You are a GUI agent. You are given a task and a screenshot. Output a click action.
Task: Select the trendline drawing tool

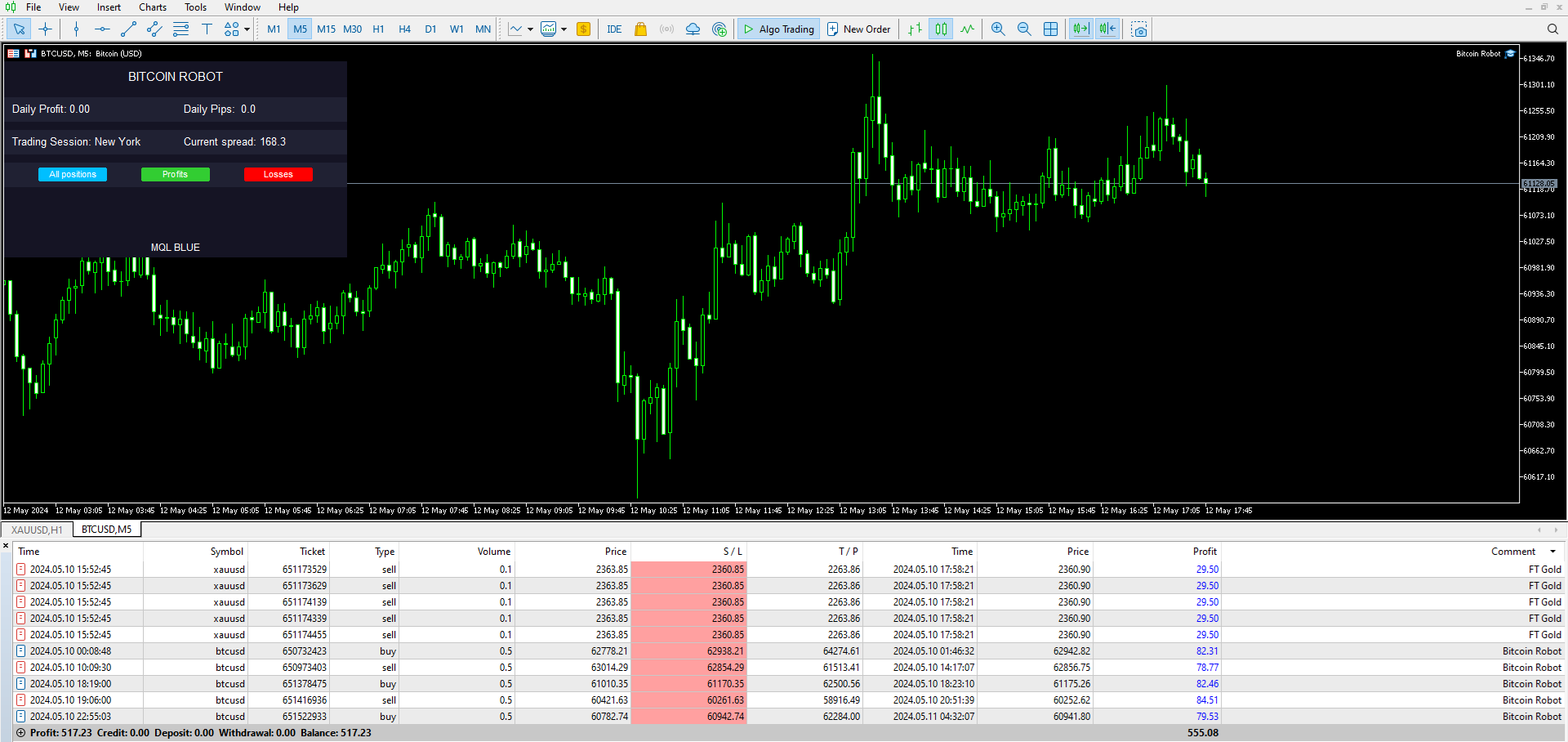[x=128, y=29]
